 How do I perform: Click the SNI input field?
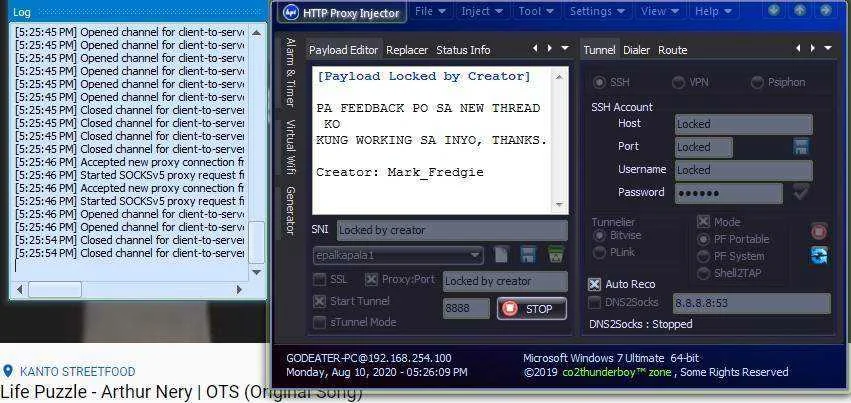point(452,231)
